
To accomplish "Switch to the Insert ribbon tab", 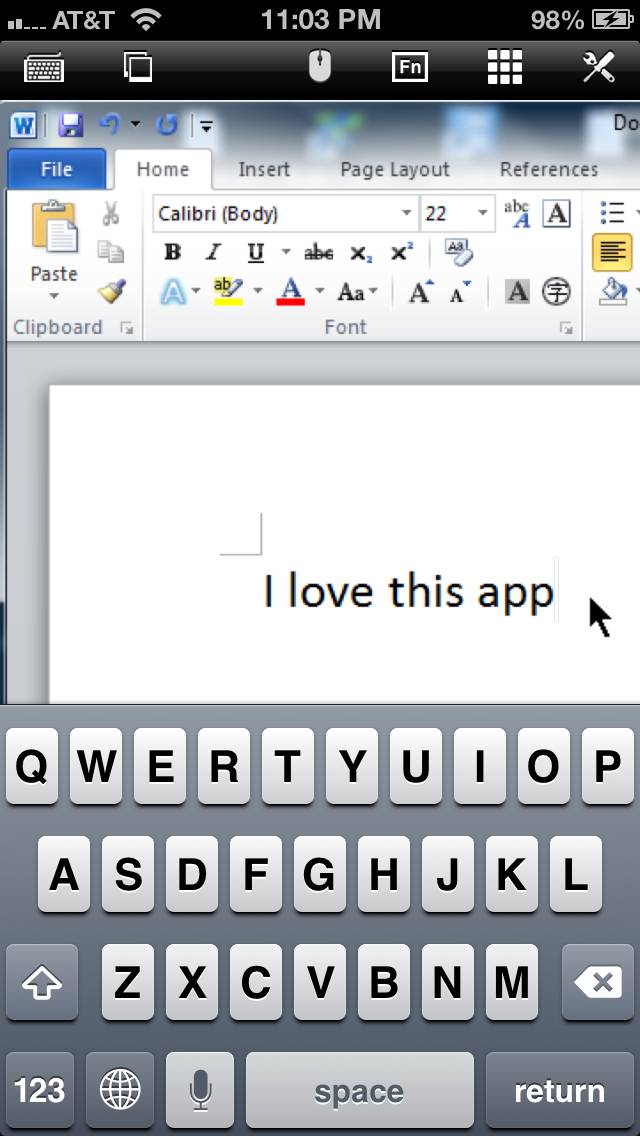I will [x=264, y=169].
